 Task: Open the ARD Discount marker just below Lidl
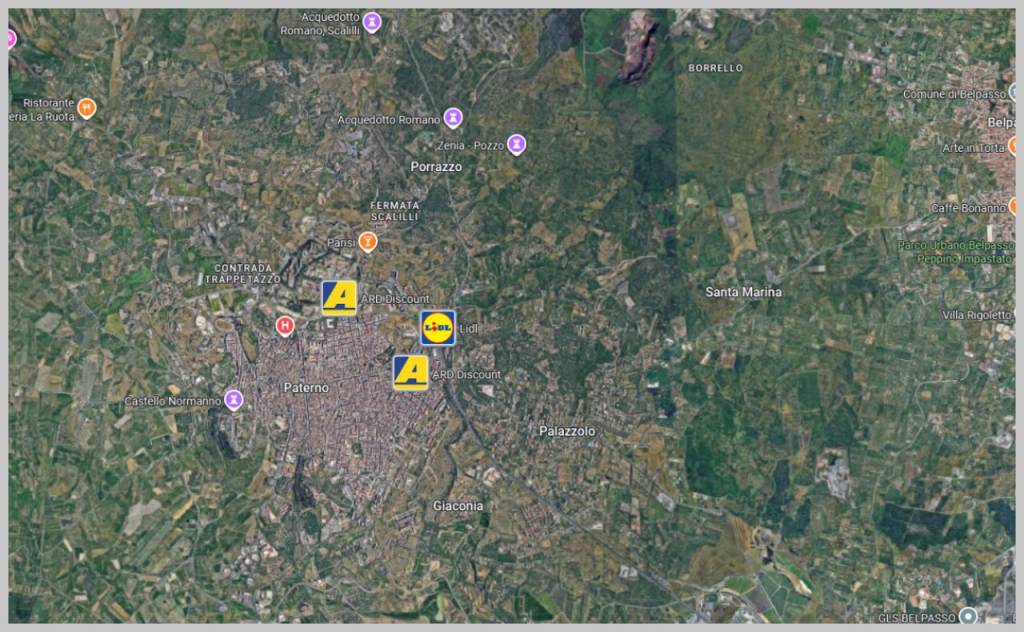coord(410,373)
